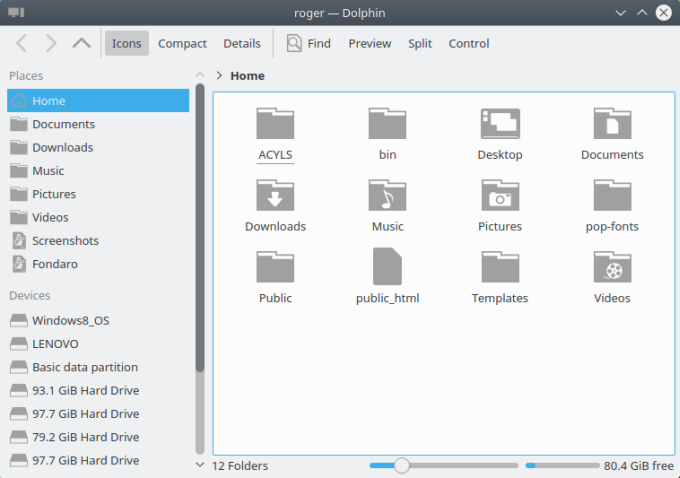Viewport: 680px width, 478px height.
Task: Navigate up to the parent folder
Action: tap(81, 43)
